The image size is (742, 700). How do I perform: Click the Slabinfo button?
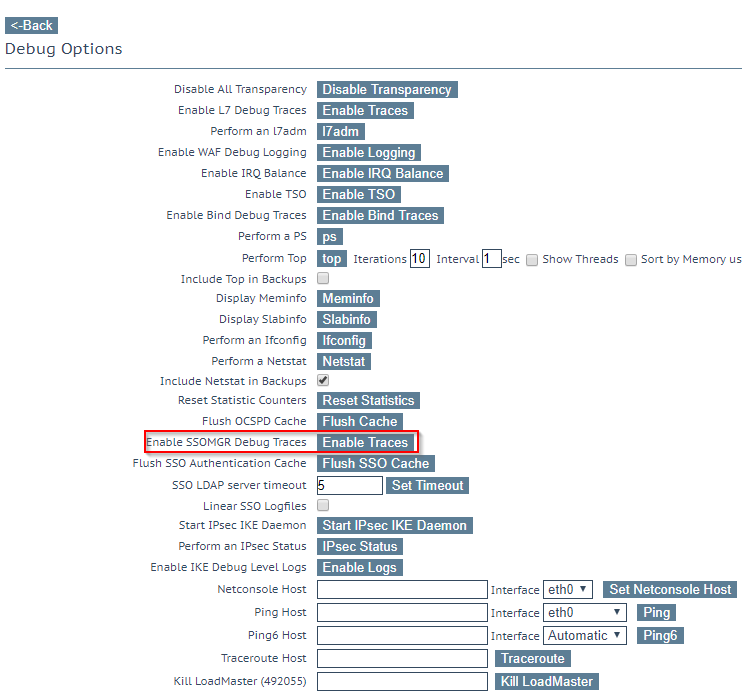pyautogui.click(x=346, y=319)
